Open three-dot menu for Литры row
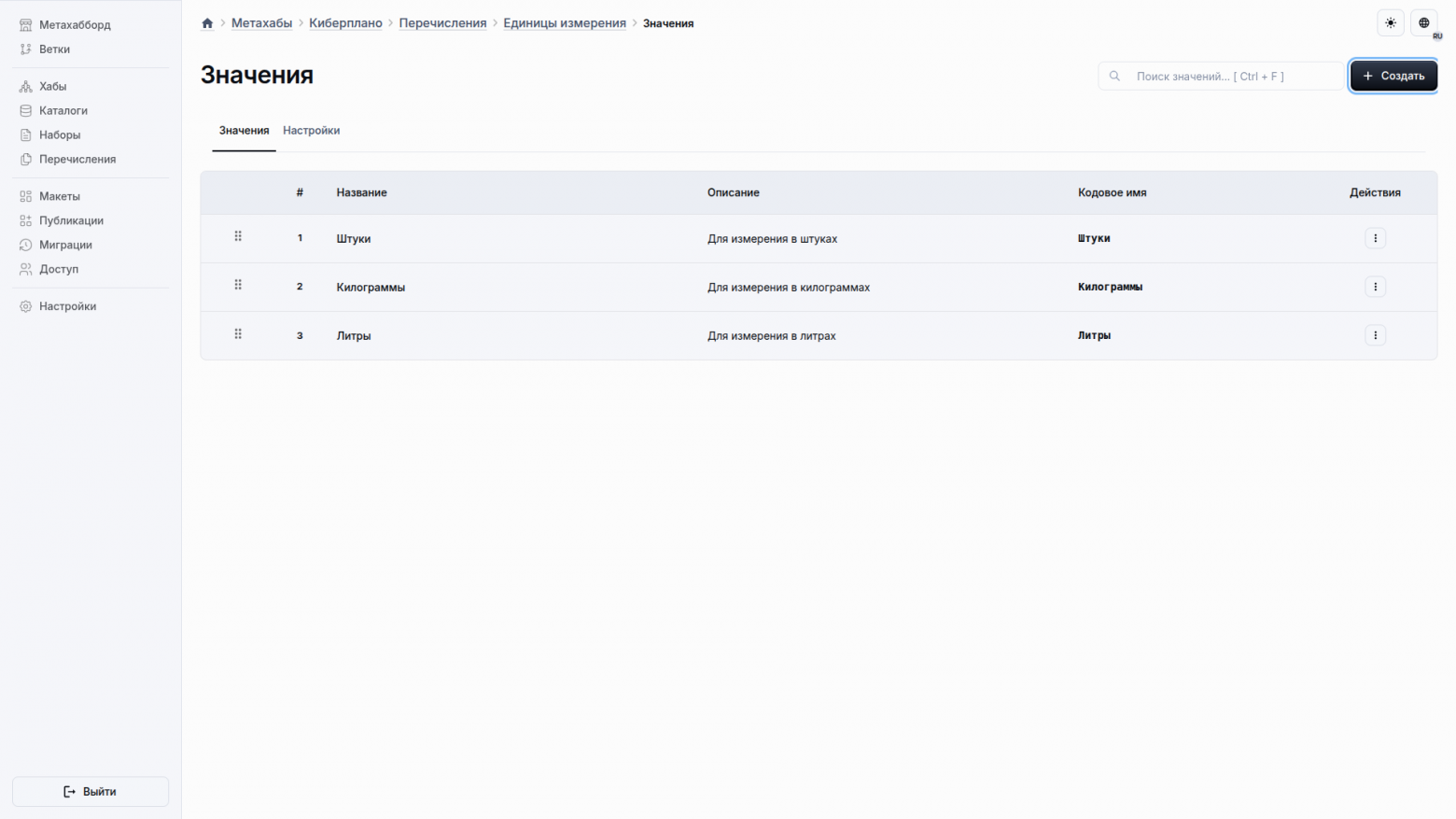Screen dimensions: 1456x819 [x=1375, y=335]
